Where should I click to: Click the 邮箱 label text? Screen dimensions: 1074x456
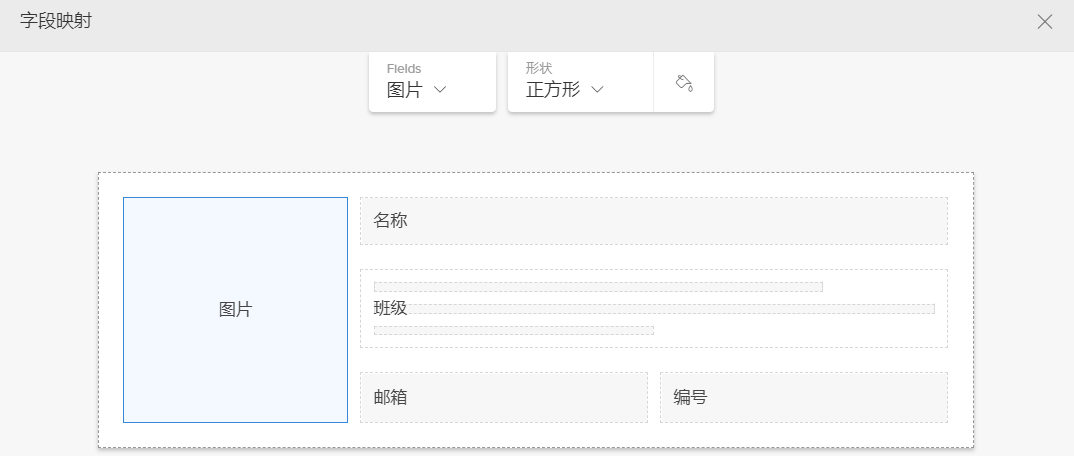click(x=390, y=397)
